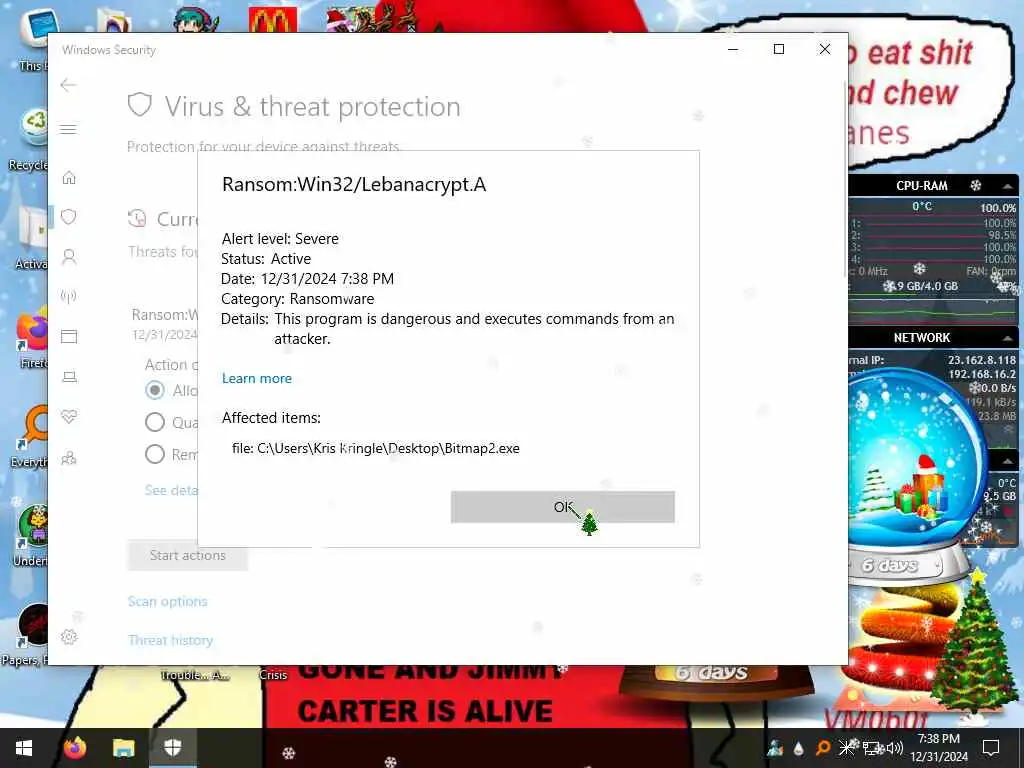Open App & browser control window icon
This screenshot has height=768, width=1024.
pyautogui.click(x=69, y=336)
